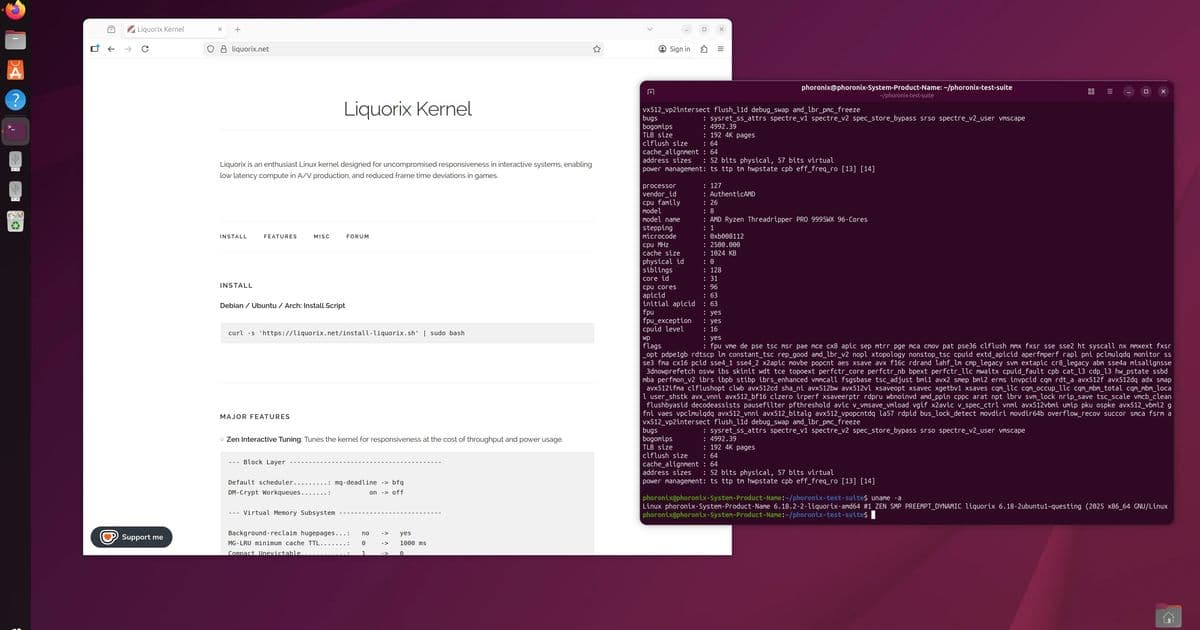Image resolution: width=1200 pixels, height=630 pixels.
Task: Launch Ubuntu Software from the dock
Action: (14, 70)
